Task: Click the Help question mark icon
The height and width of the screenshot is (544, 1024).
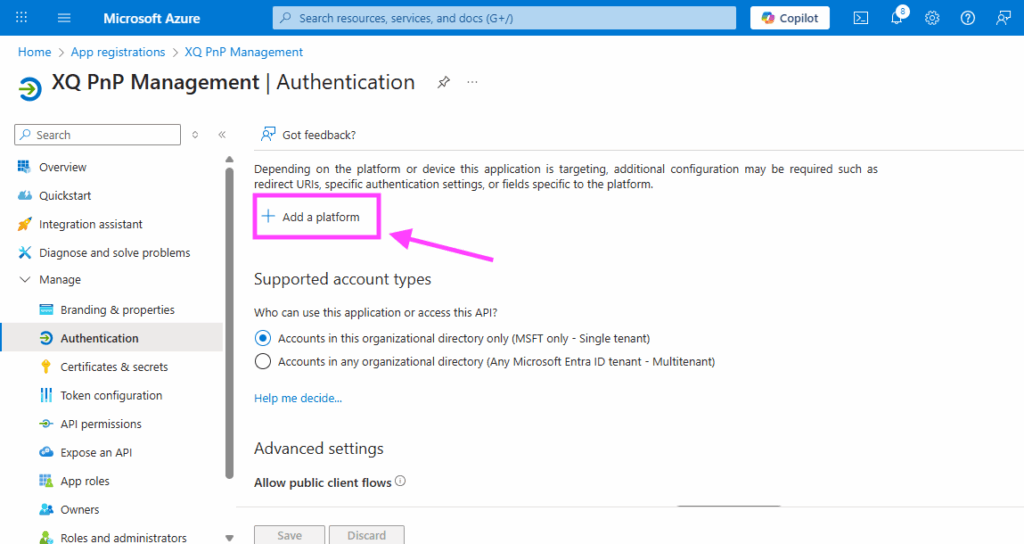Action: (x=967, y=18)
